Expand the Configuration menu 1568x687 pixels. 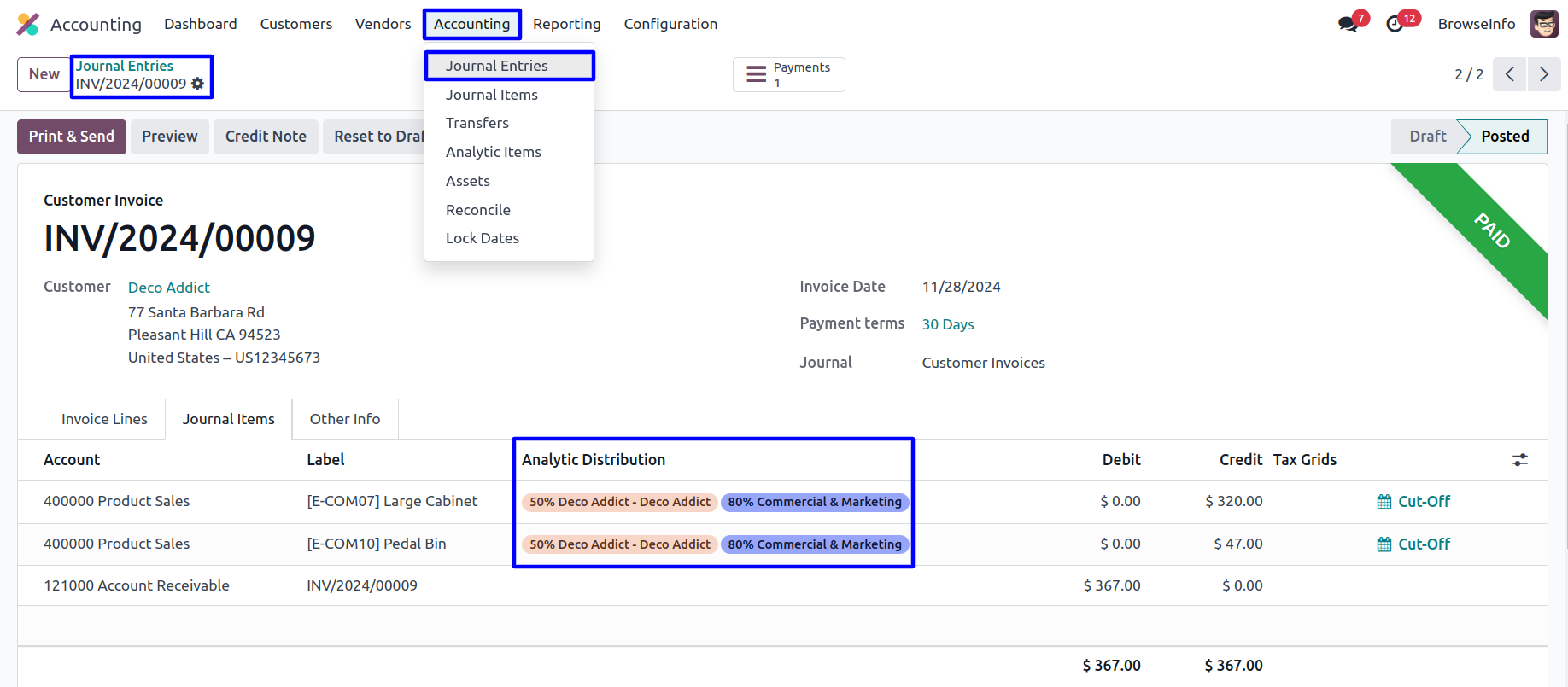(x=670, y=24)
